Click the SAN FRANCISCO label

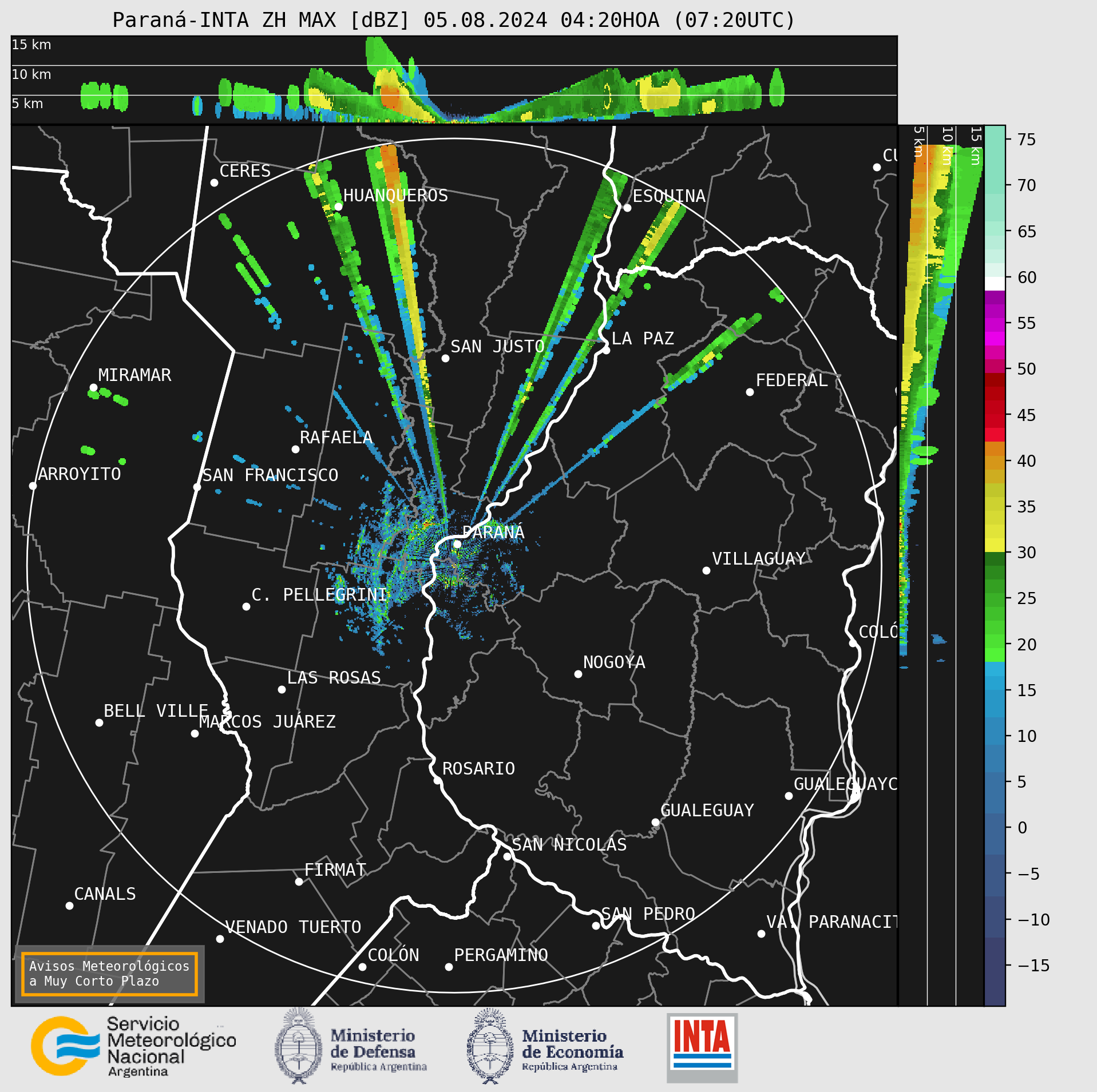point(270,475)
